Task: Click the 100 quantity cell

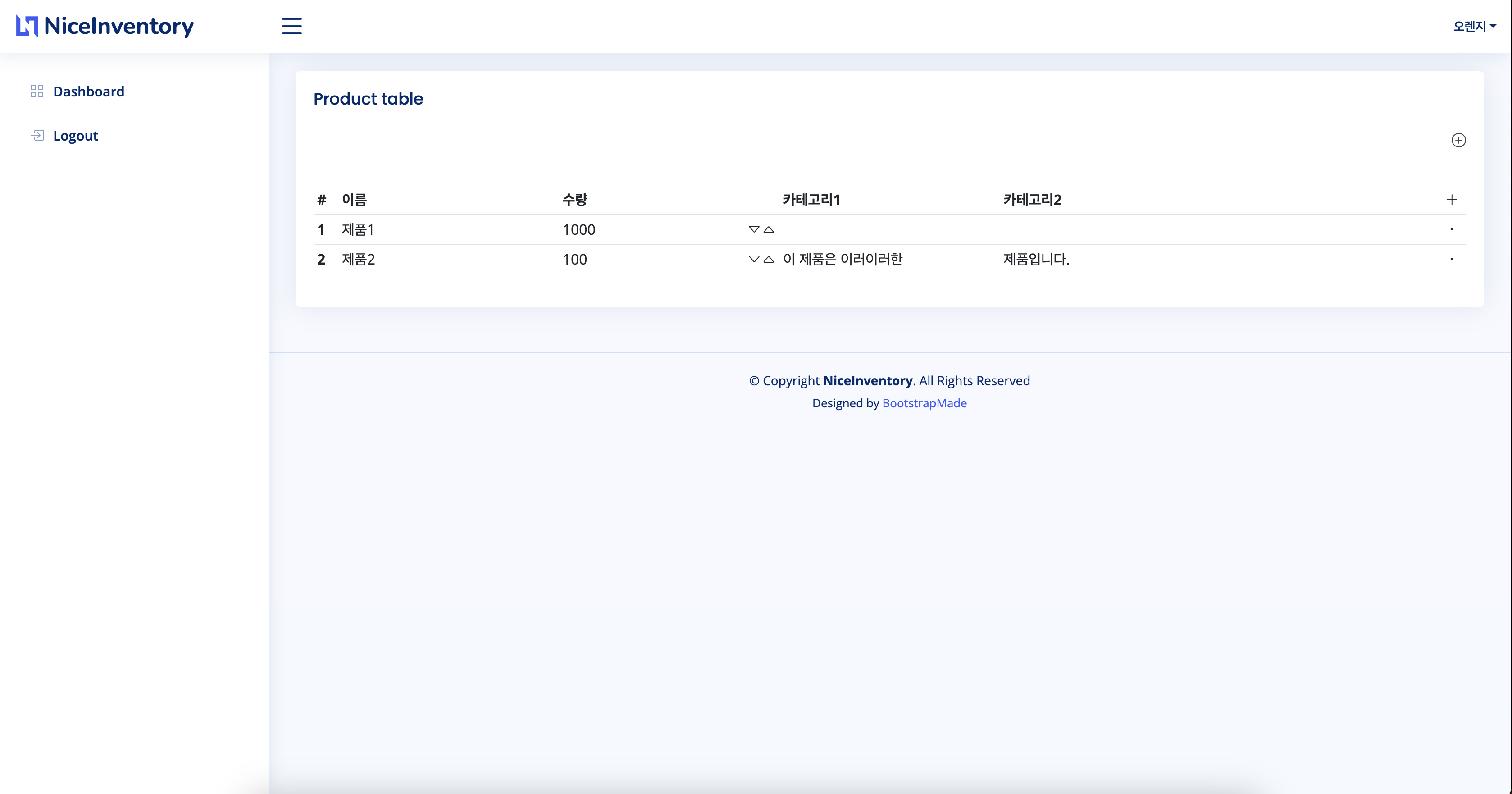Action: [x=574, y=259]
